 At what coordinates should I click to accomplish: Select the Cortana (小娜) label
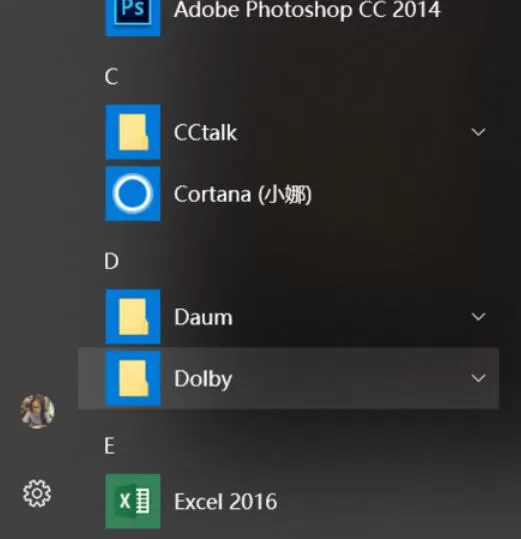(243, 194)
